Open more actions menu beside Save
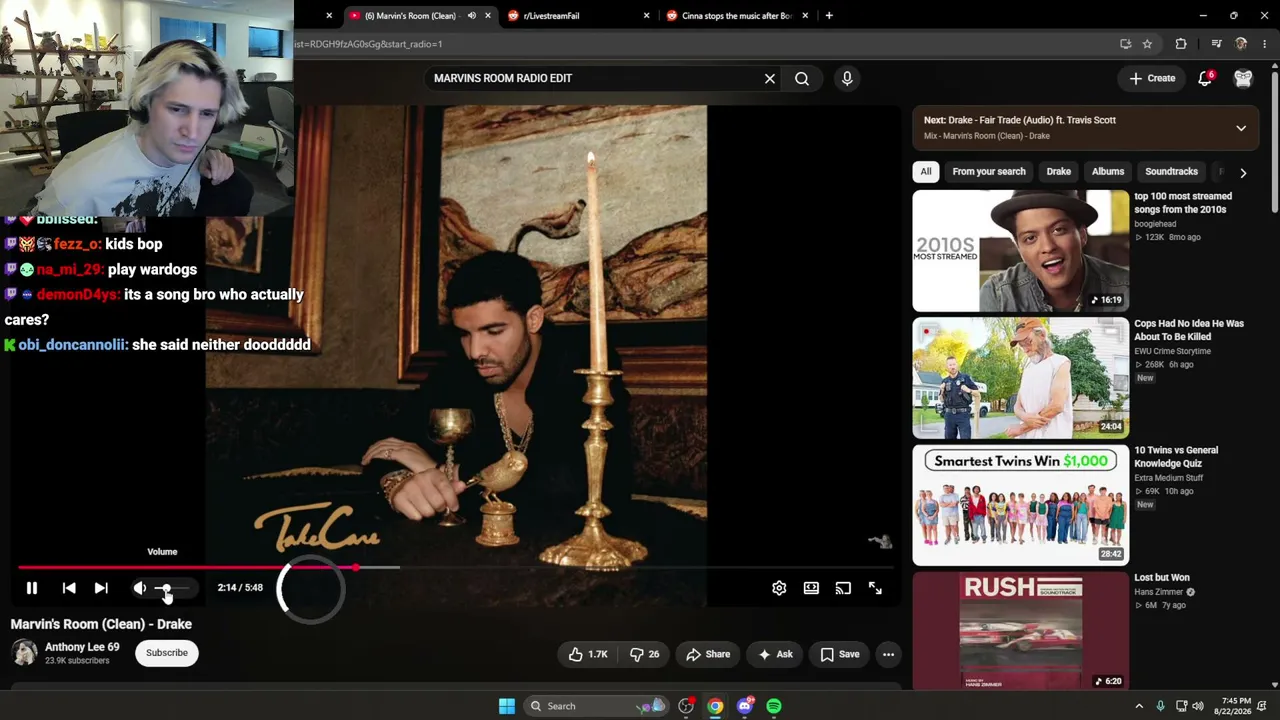Image resolution: width=1280 pixels, height=720 pixels. tap(888, 654)
